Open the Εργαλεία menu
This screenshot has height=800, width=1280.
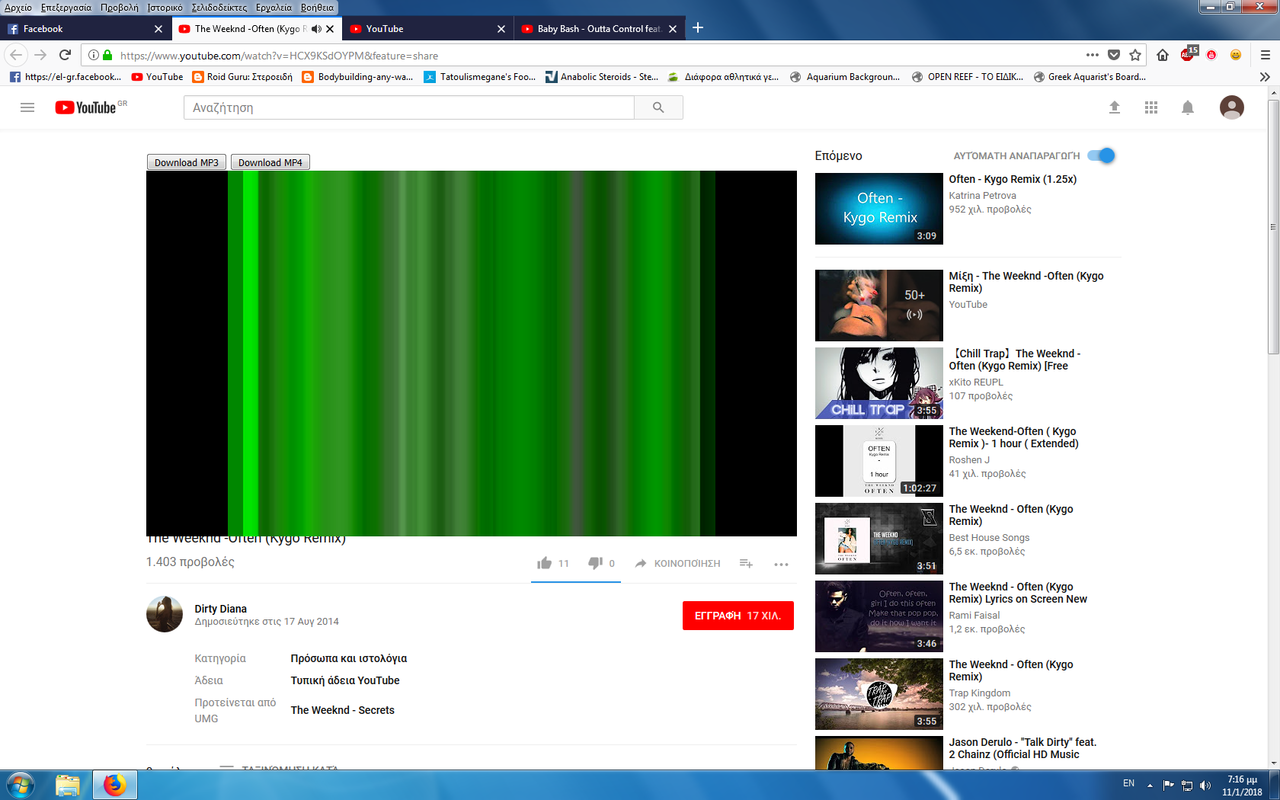[x=273, y=7]
